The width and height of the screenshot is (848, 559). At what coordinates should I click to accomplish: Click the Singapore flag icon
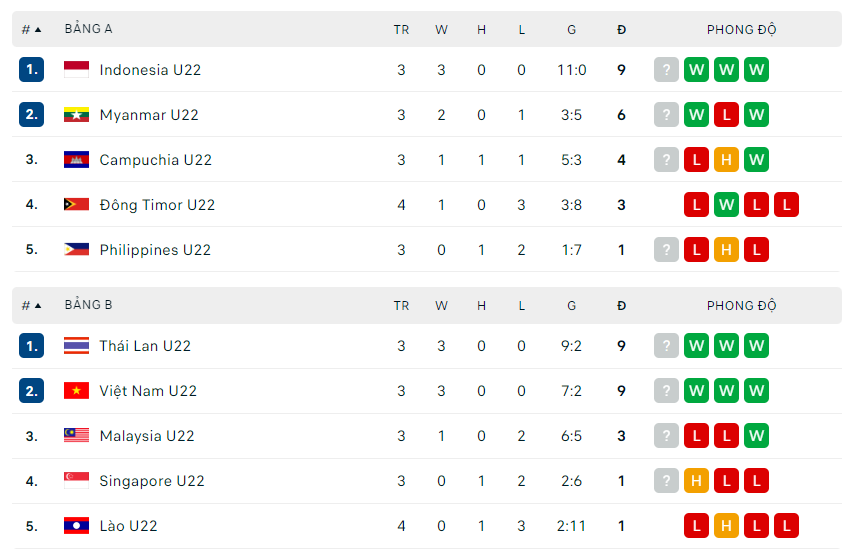[x=76, y=481]
